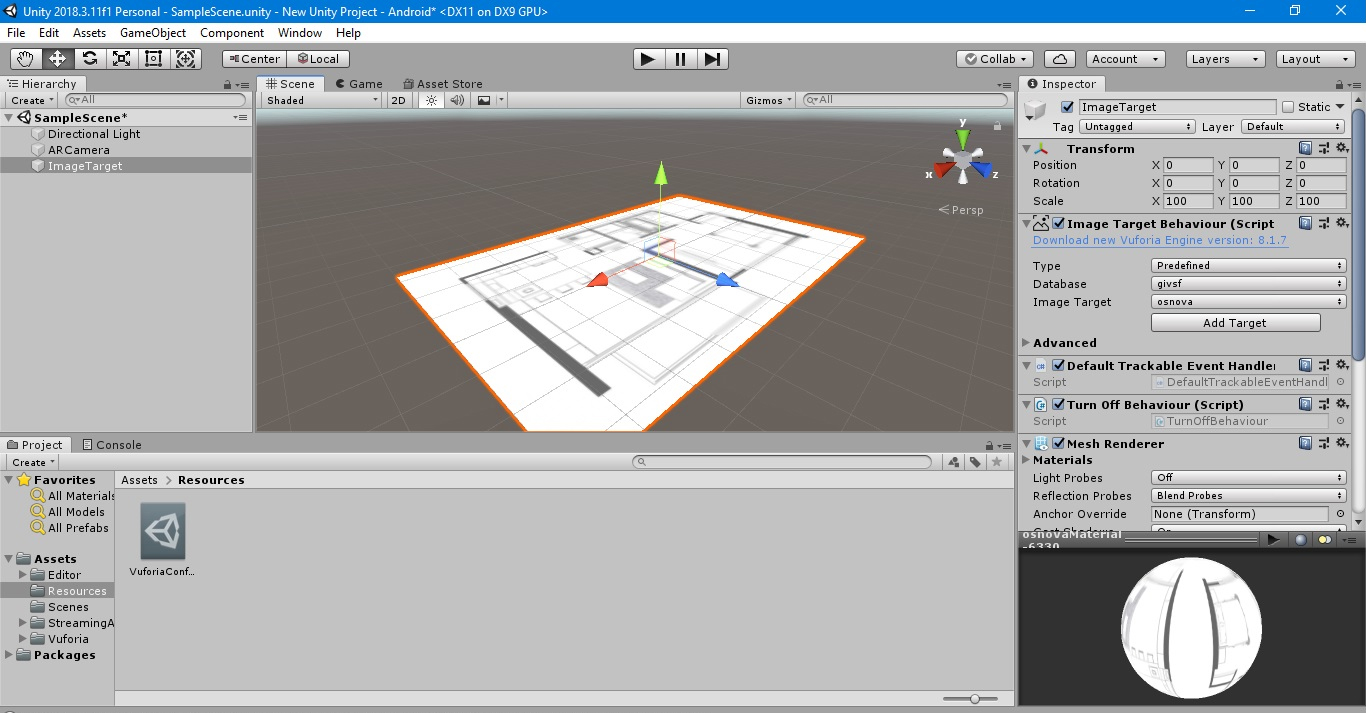Open the Tag dropdown showing Untagged

1137,127
